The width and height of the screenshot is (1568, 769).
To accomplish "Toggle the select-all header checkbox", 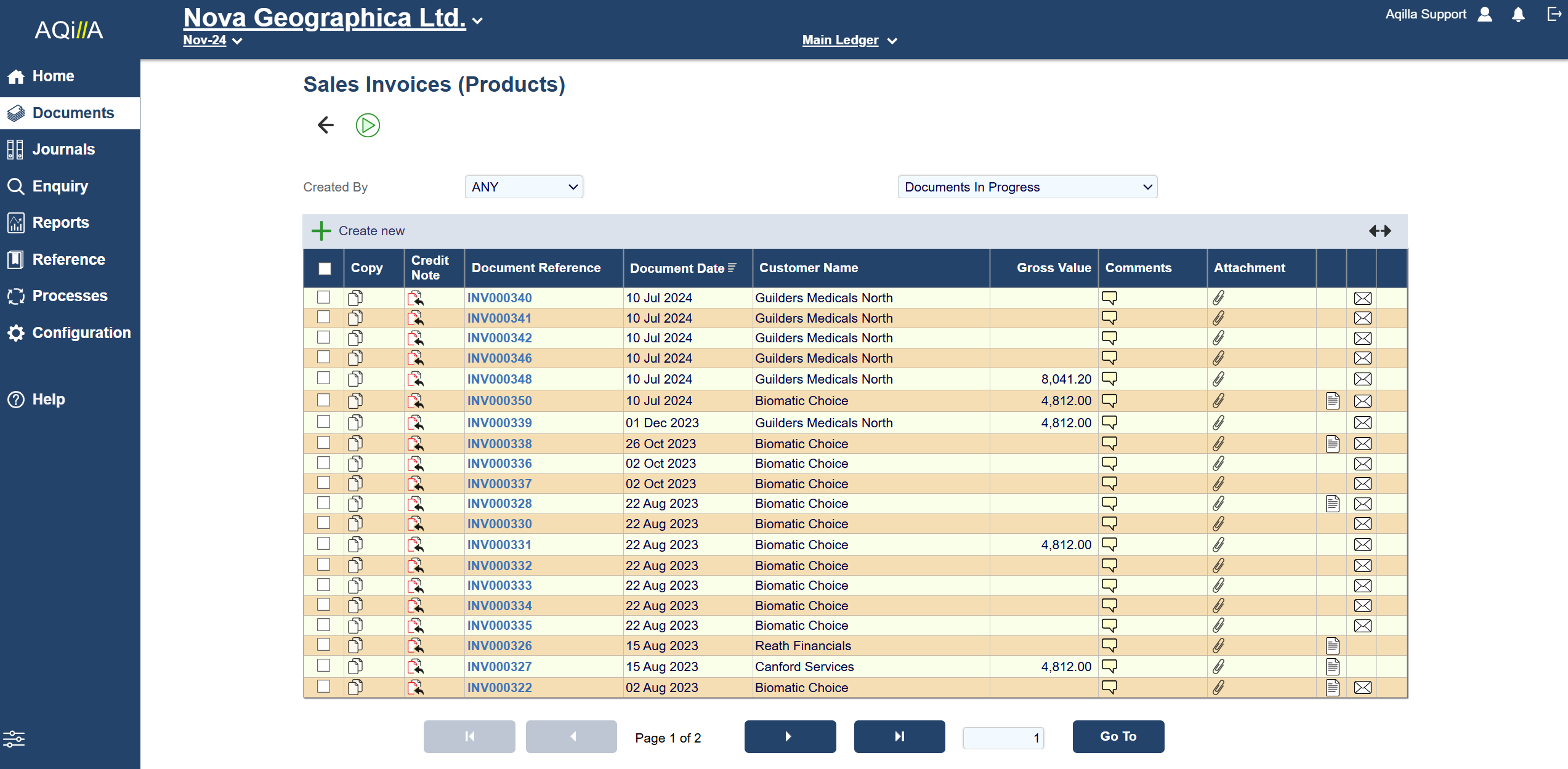I will (325, 268).
